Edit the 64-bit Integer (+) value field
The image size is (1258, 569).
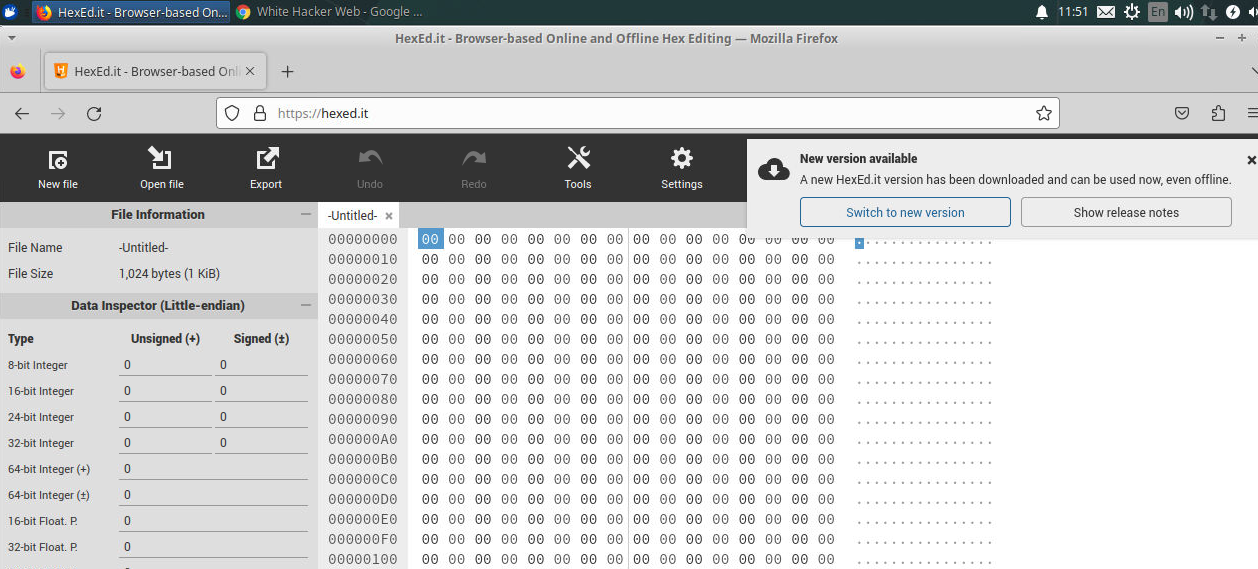pos(214,469)
